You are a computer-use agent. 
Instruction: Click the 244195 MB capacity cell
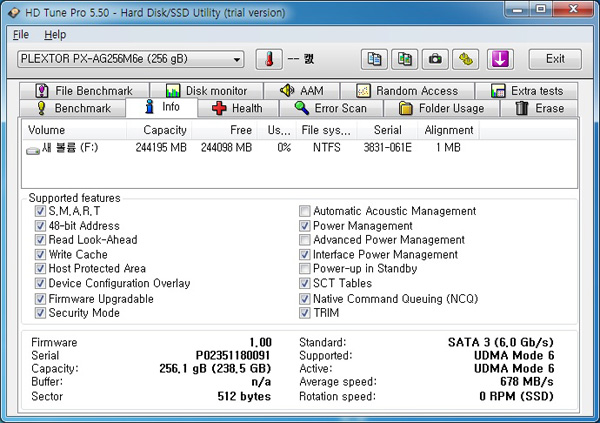(161, 147)
